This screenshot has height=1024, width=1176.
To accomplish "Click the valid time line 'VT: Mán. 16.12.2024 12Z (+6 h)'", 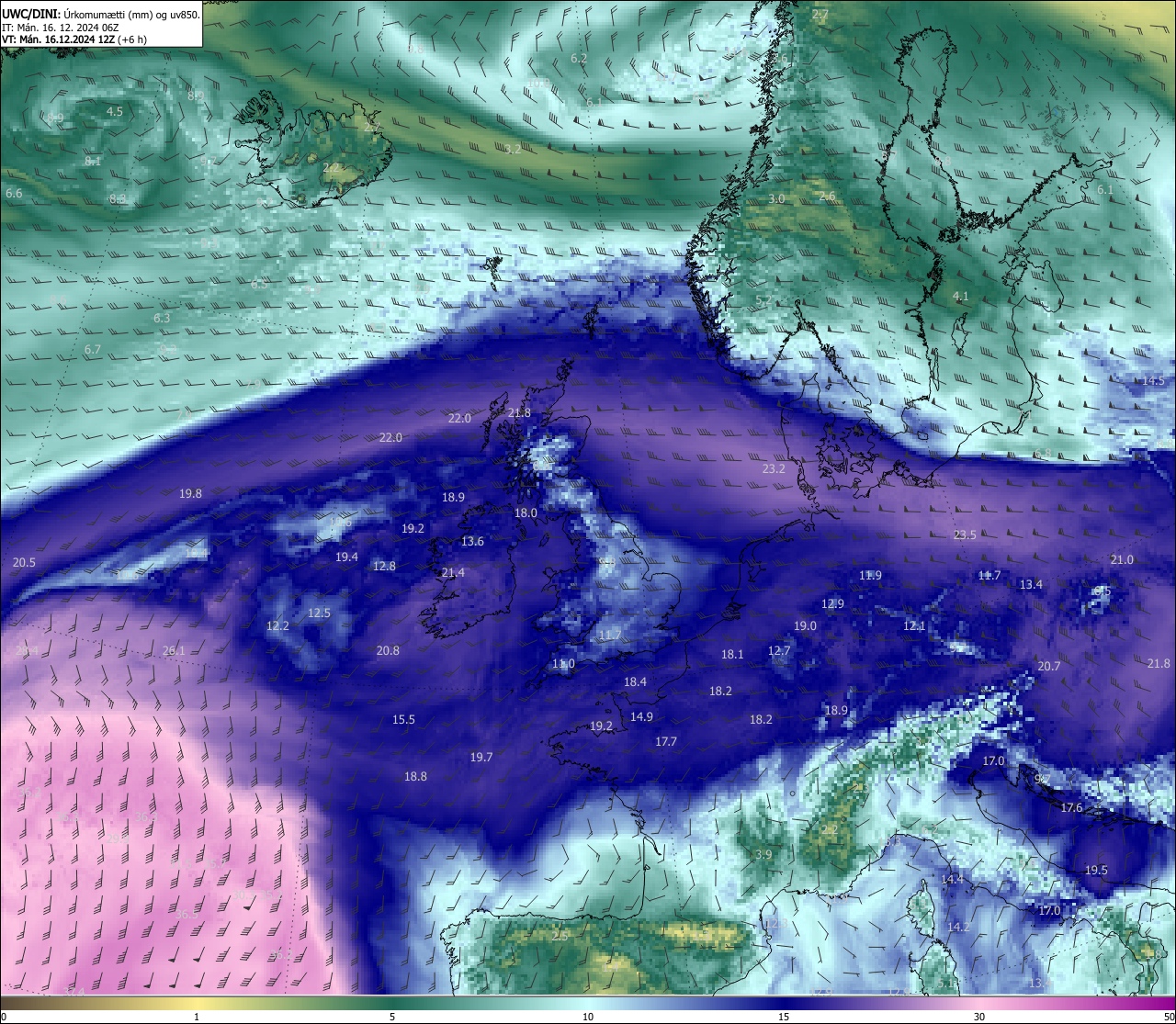I will point(74,39).
